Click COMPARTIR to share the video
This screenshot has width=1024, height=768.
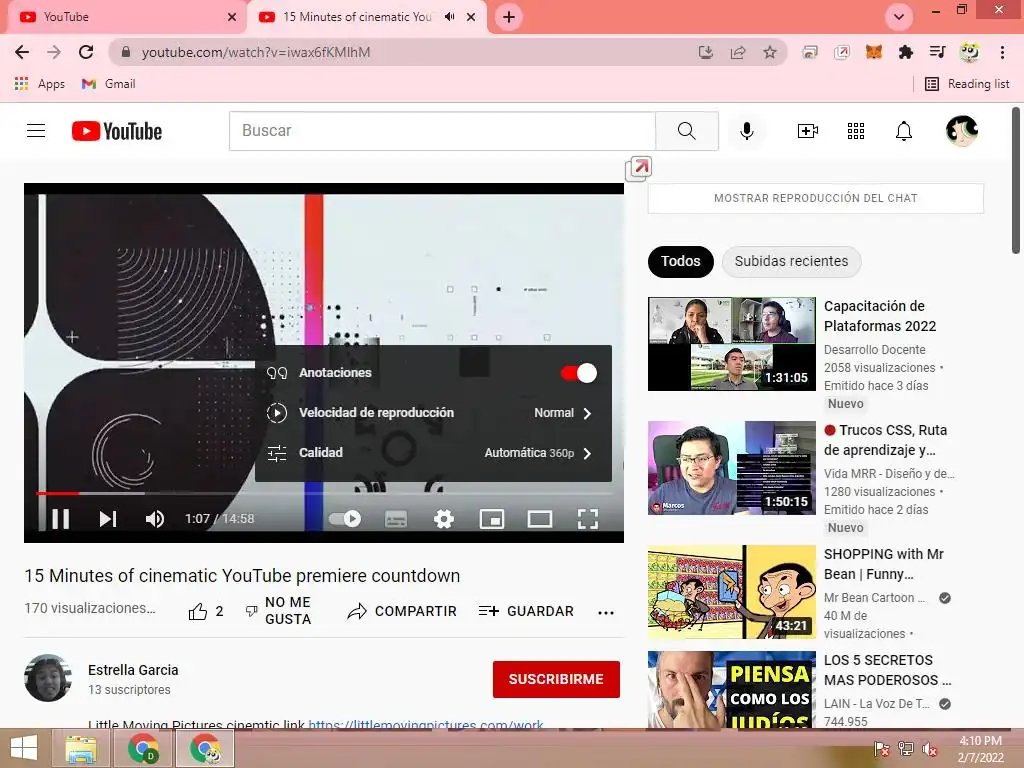tap(402, 611)
